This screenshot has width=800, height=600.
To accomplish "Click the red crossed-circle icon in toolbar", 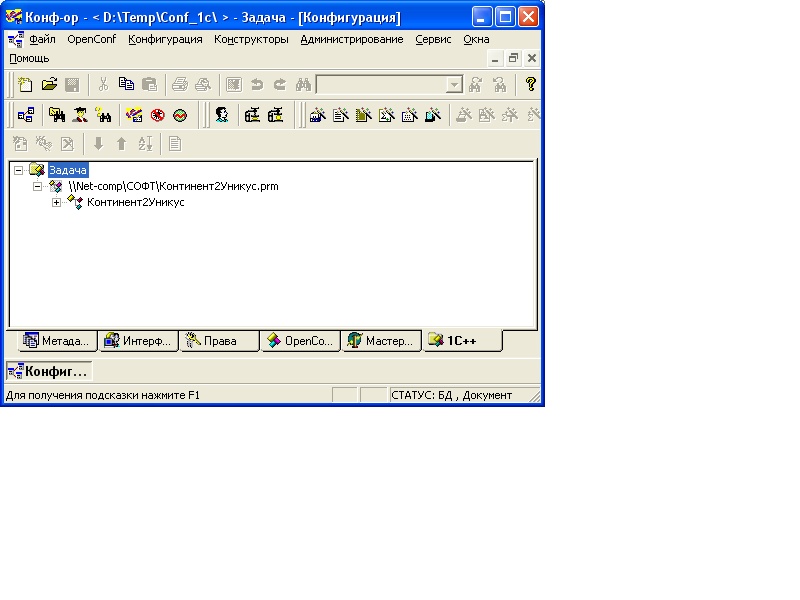I will coord(157,115).
